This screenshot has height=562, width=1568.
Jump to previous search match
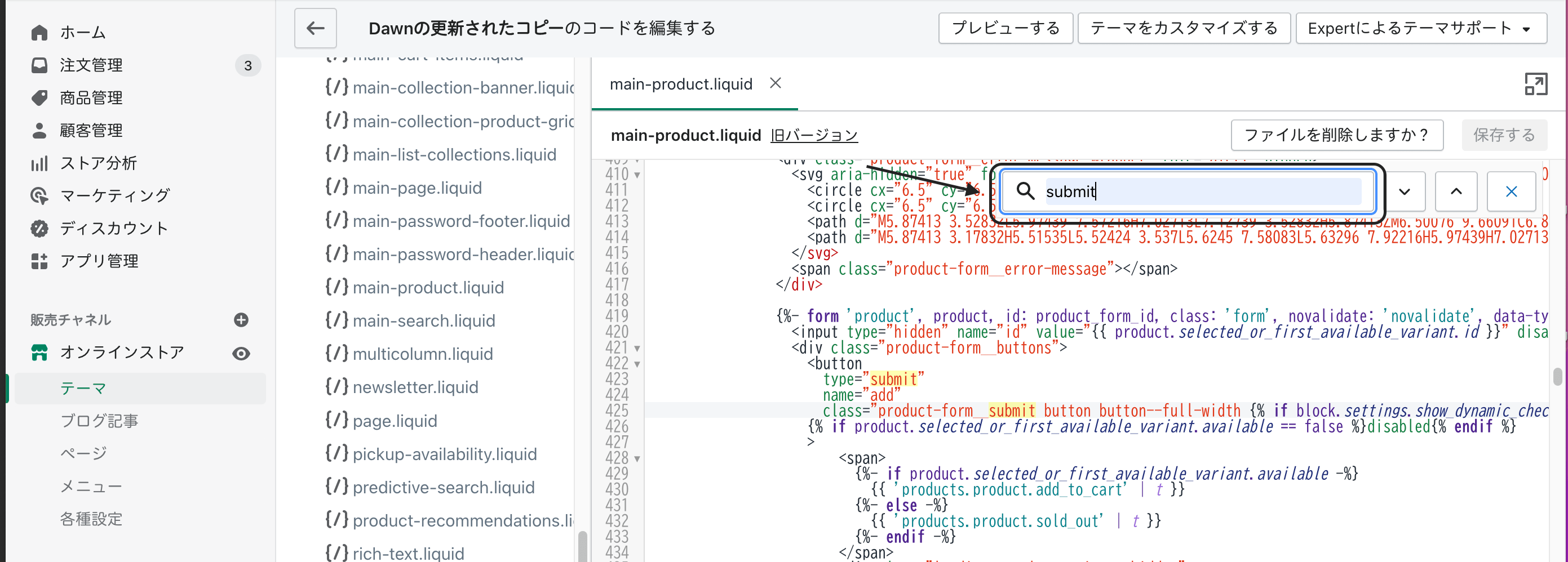click(1456, 191)
